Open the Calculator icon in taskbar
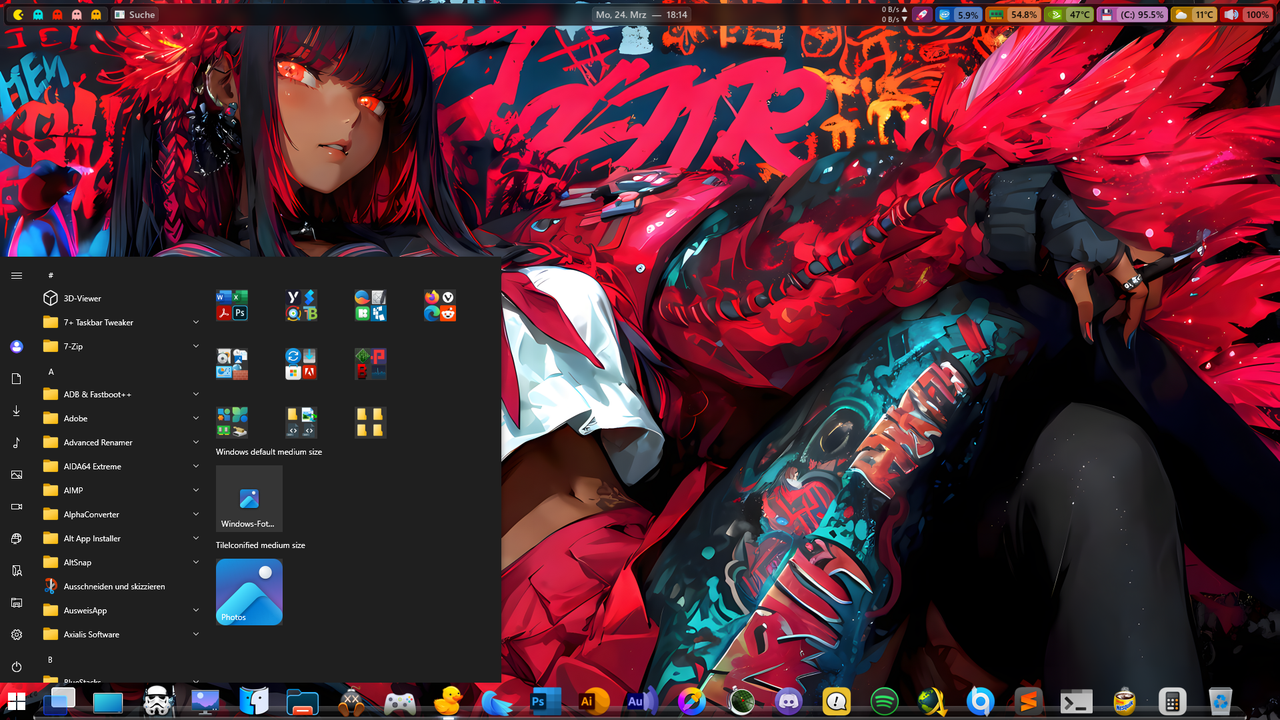 coord(1172,702)
